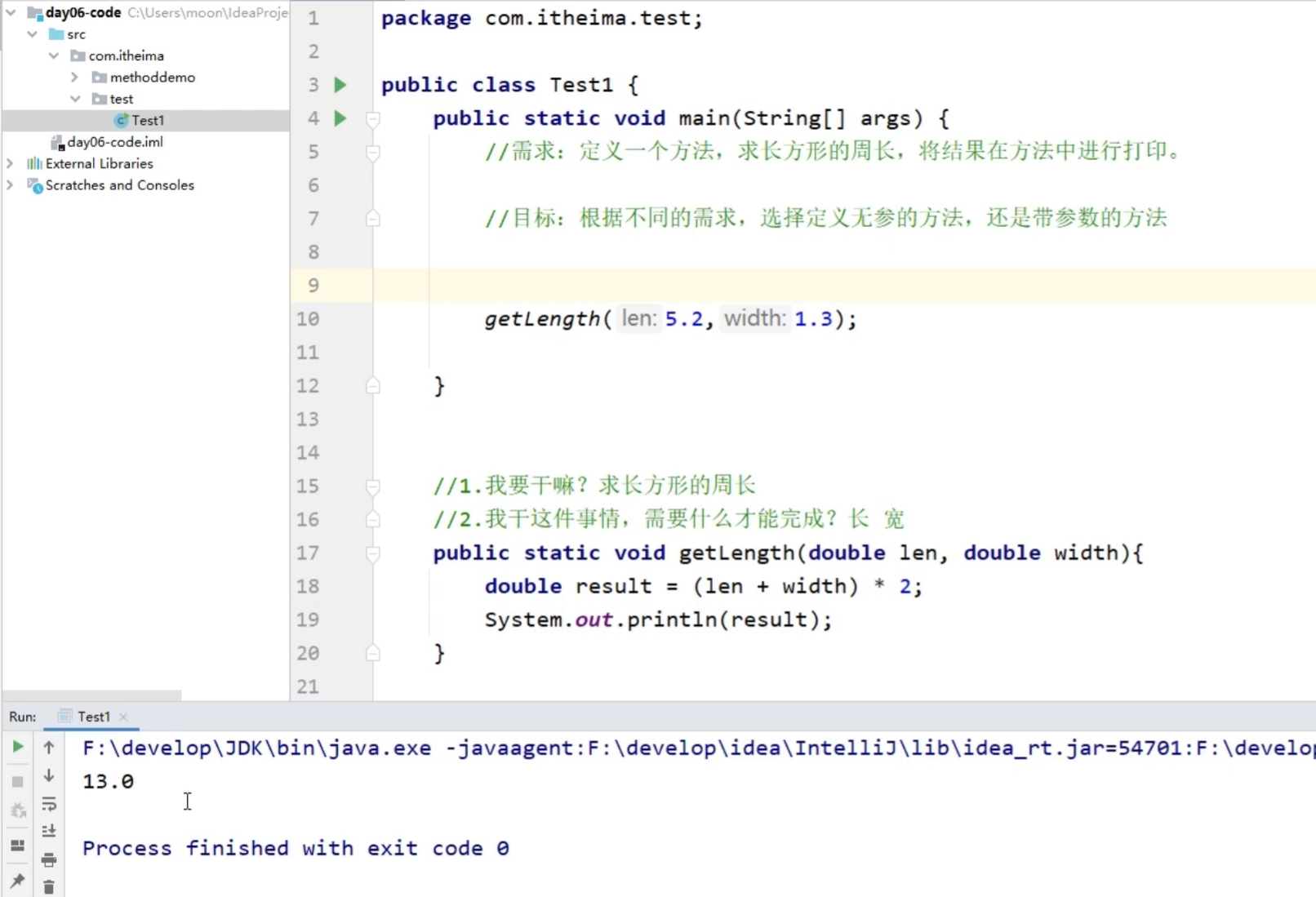Image resolution: width=1316 pixels, height=897 pixels.
Task: Pin the Run tab with the pin icon
Action: click(18, 881)
